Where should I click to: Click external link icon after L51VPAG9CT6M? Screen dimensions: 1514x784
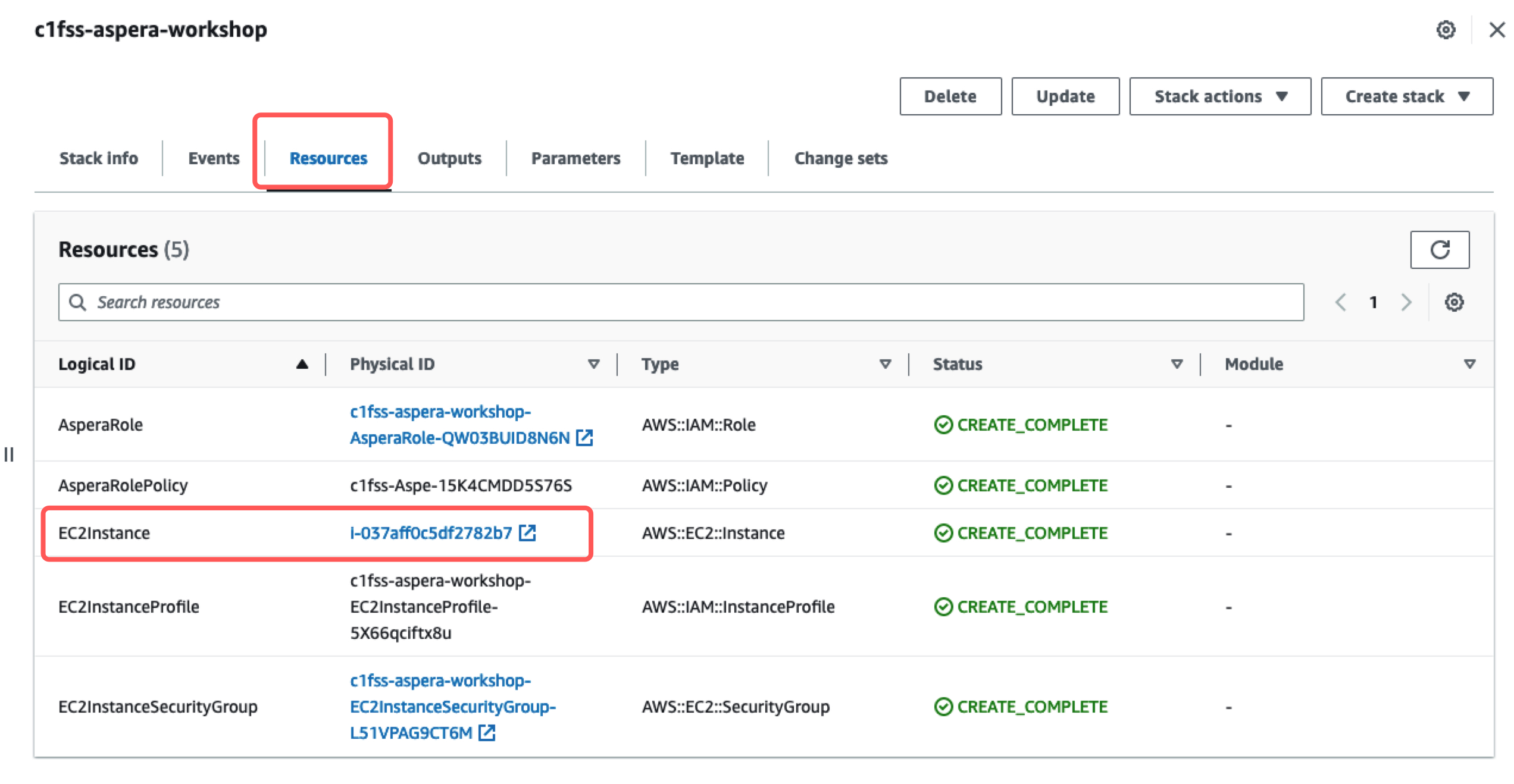tap(487, 733)
